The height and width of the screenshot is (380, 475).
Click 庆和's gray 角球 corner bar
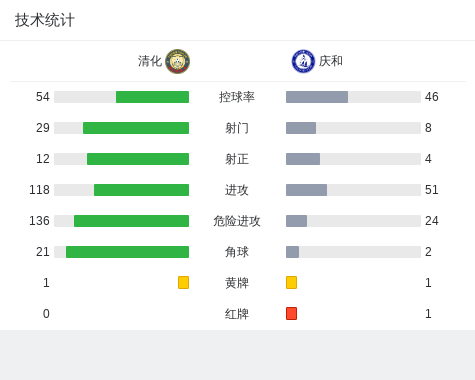(x=292, y=252)
